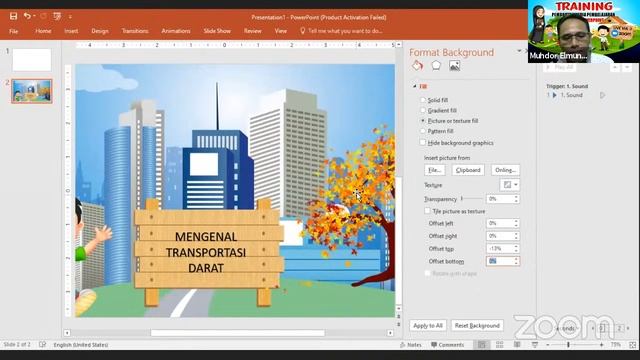Adjust Offset right spinner arrows
The image size is (640, 360).
(x=516, y=236)
